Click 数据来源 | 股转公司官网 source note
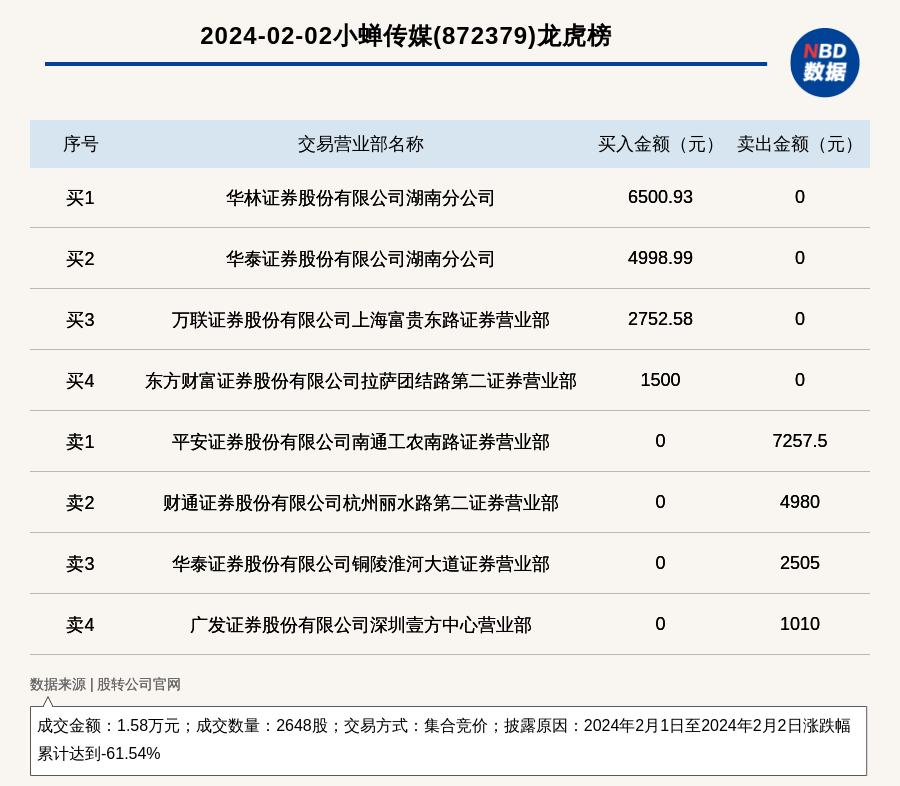The width and height of the screenshot is (900, 786). point(105,684)
